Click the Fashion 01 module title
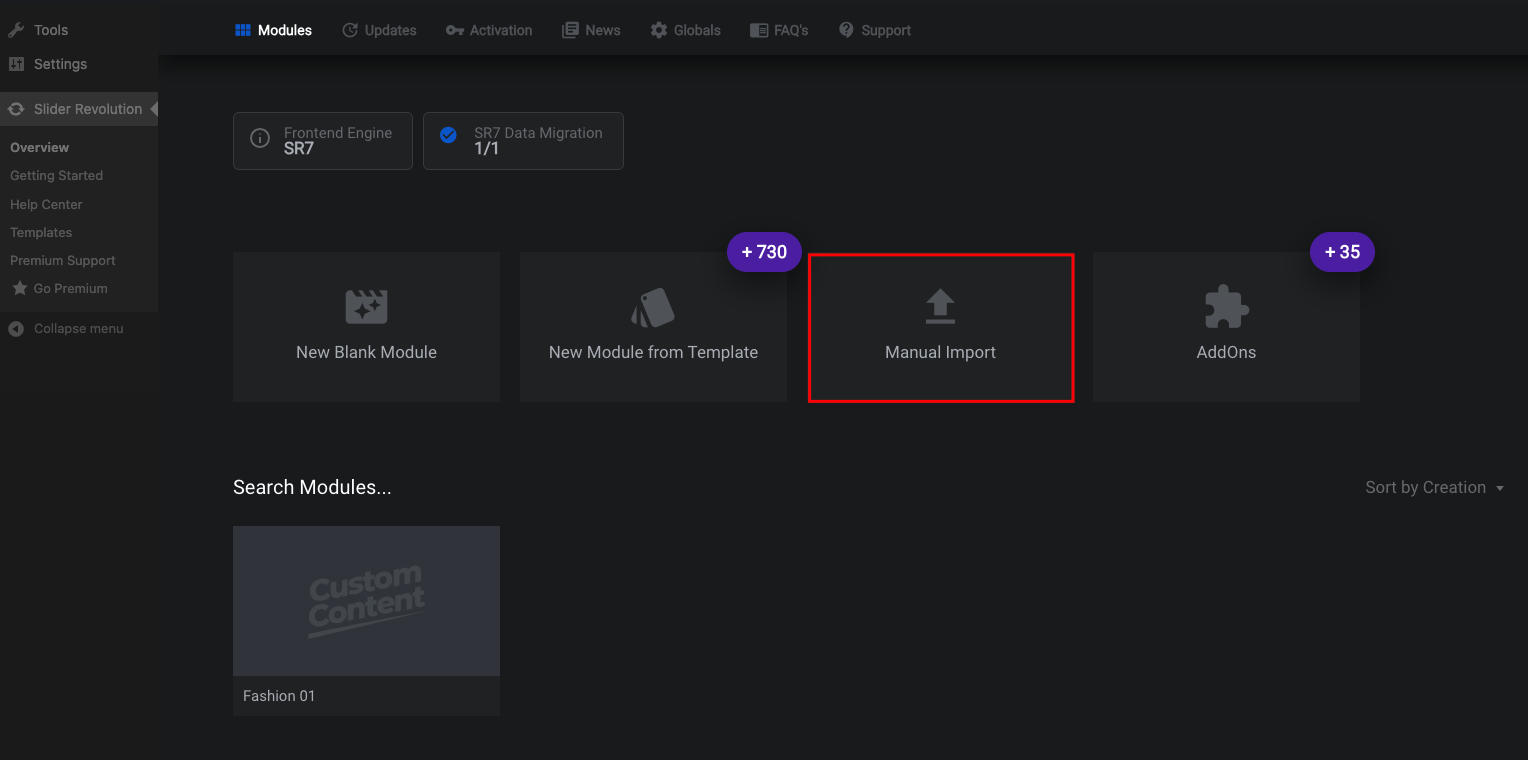1528x760 pixels. [279, 696]
